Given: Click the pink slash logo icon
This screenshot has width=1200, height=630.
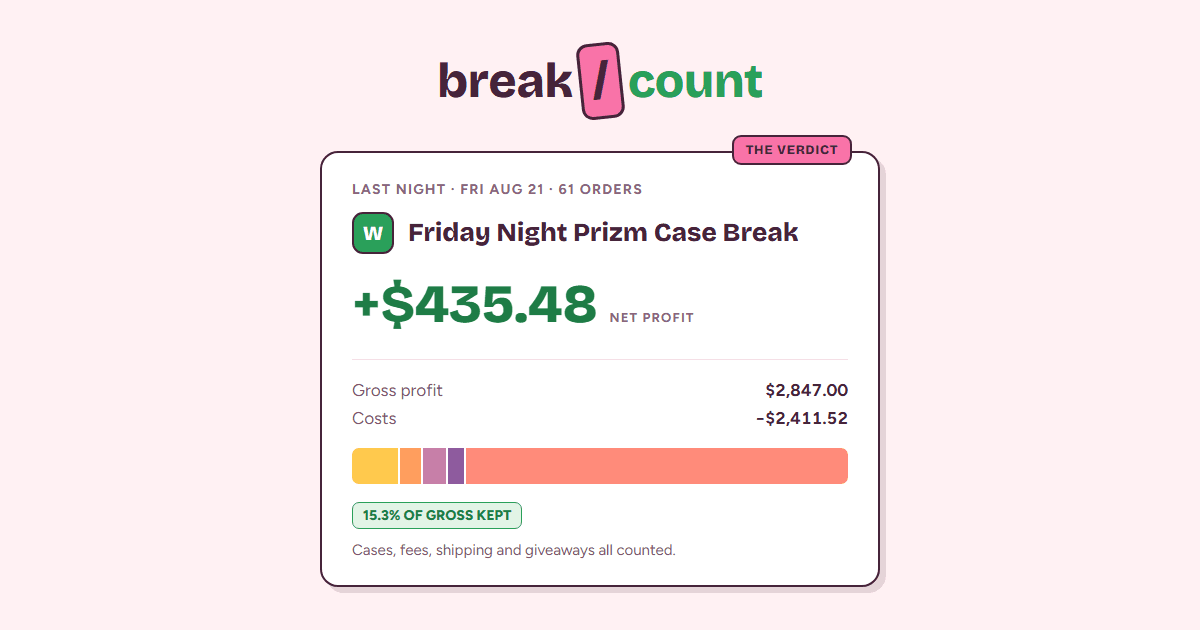Looking at the screenshot, I should pos(601,81).
